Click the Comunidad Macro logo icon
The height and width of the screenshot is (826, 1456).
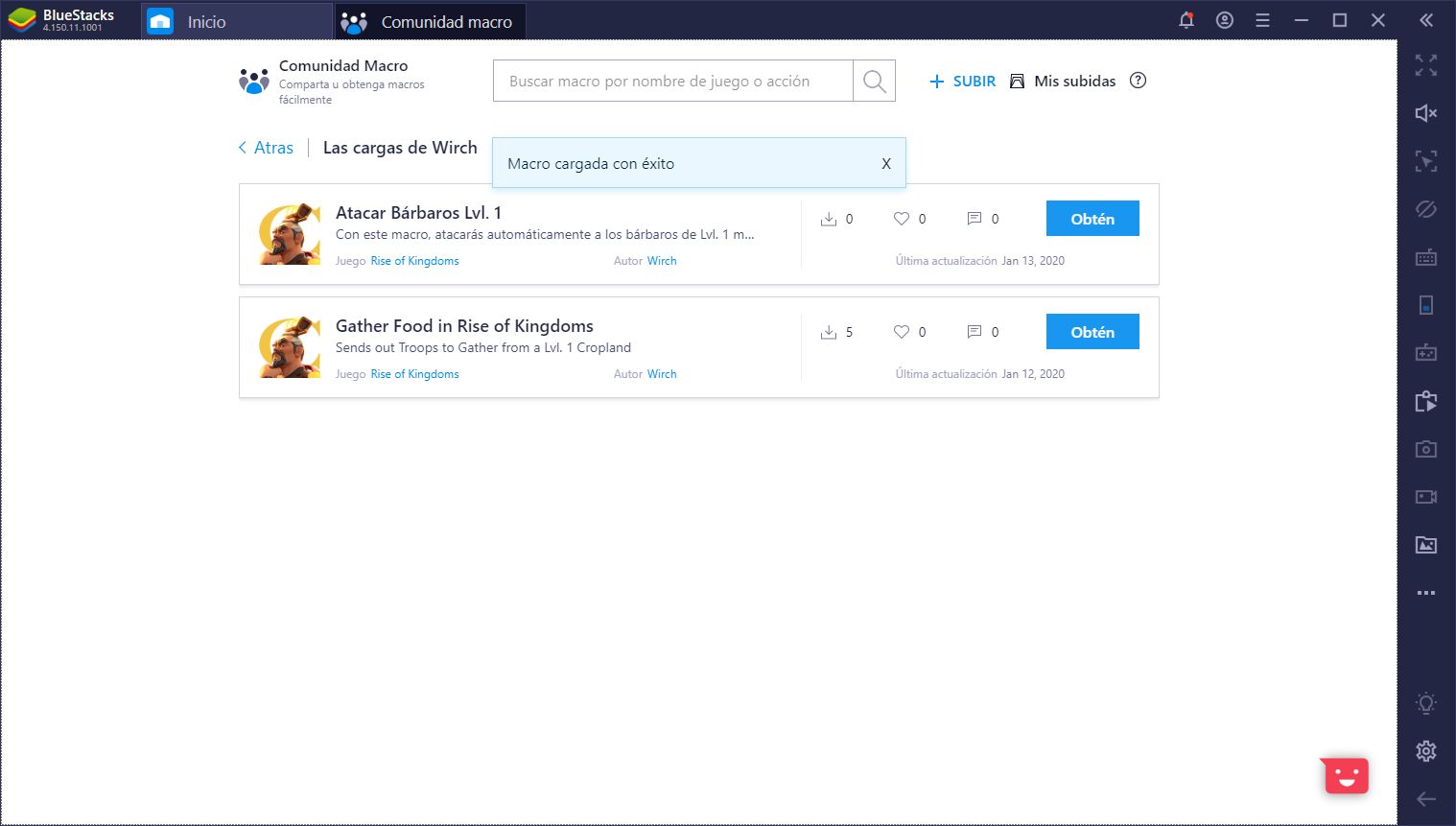(x=254, y=81)
